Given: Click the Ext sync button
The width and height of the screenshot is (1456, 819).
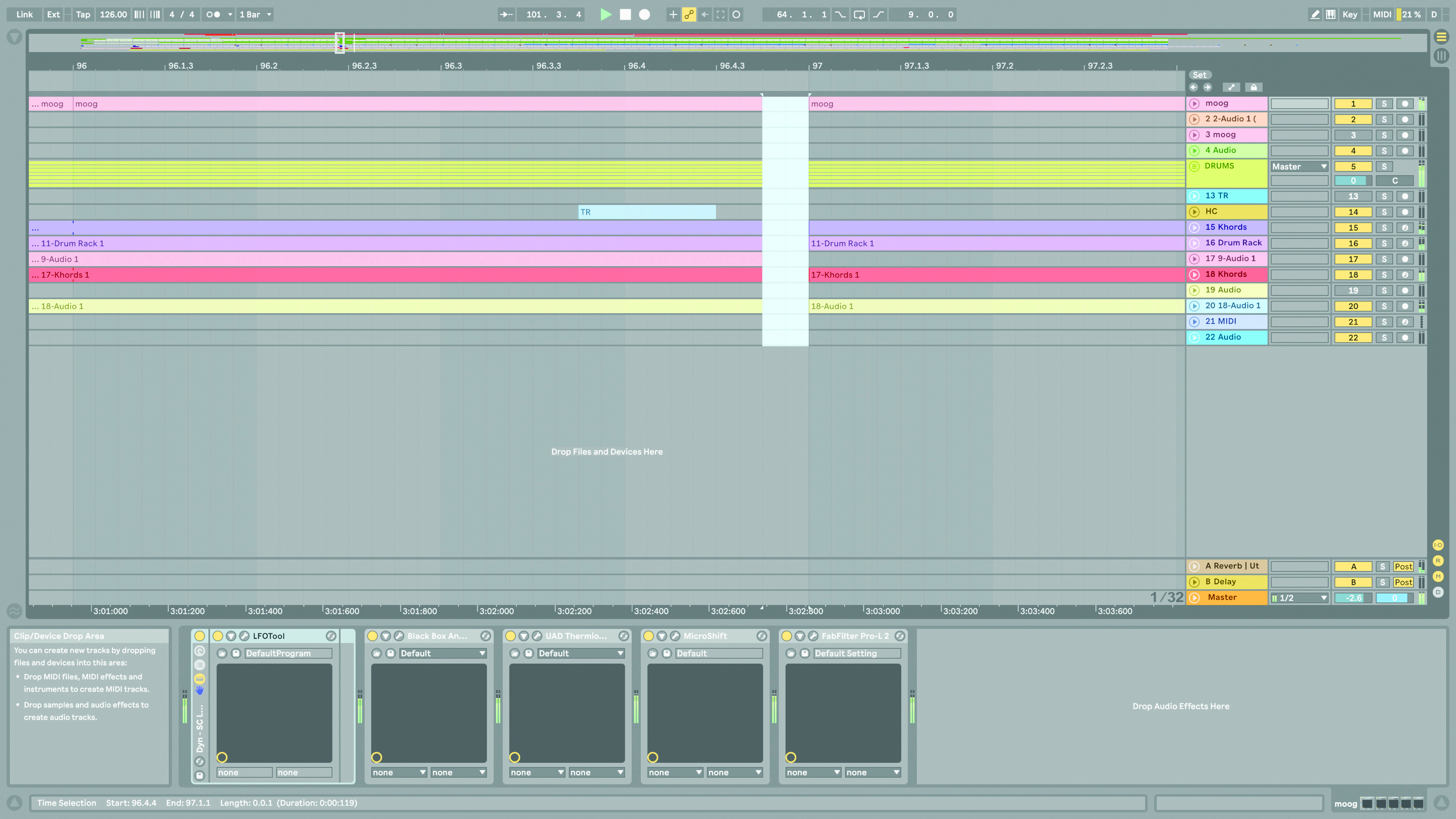Looking at the screenshot, I should (53, 15).
